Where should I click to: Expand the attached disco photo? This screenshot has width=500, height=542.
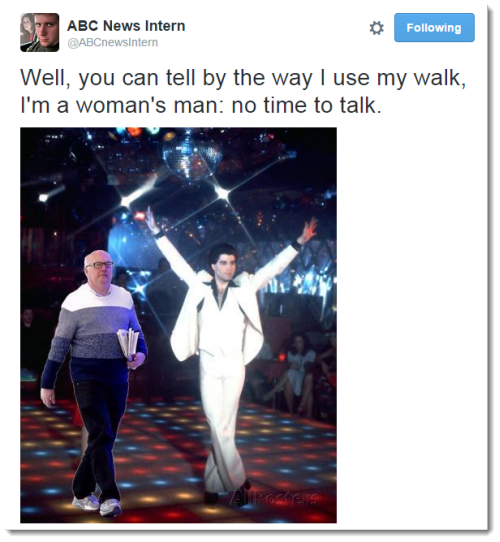tap(178, 325)
